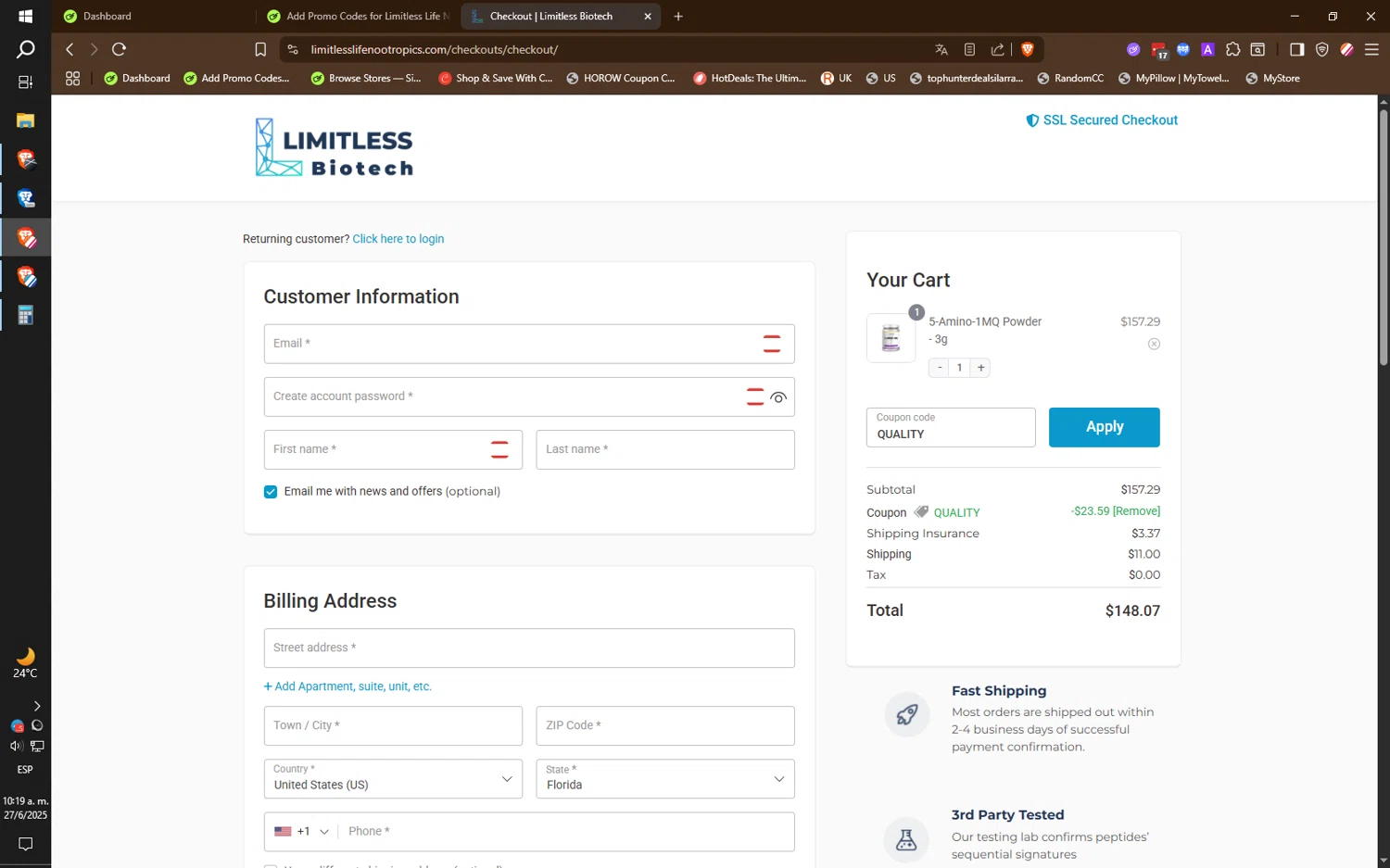This screenshot has width=1390, height=868.
Task: Click the share page icon
Action: click(x=997, y=49)
